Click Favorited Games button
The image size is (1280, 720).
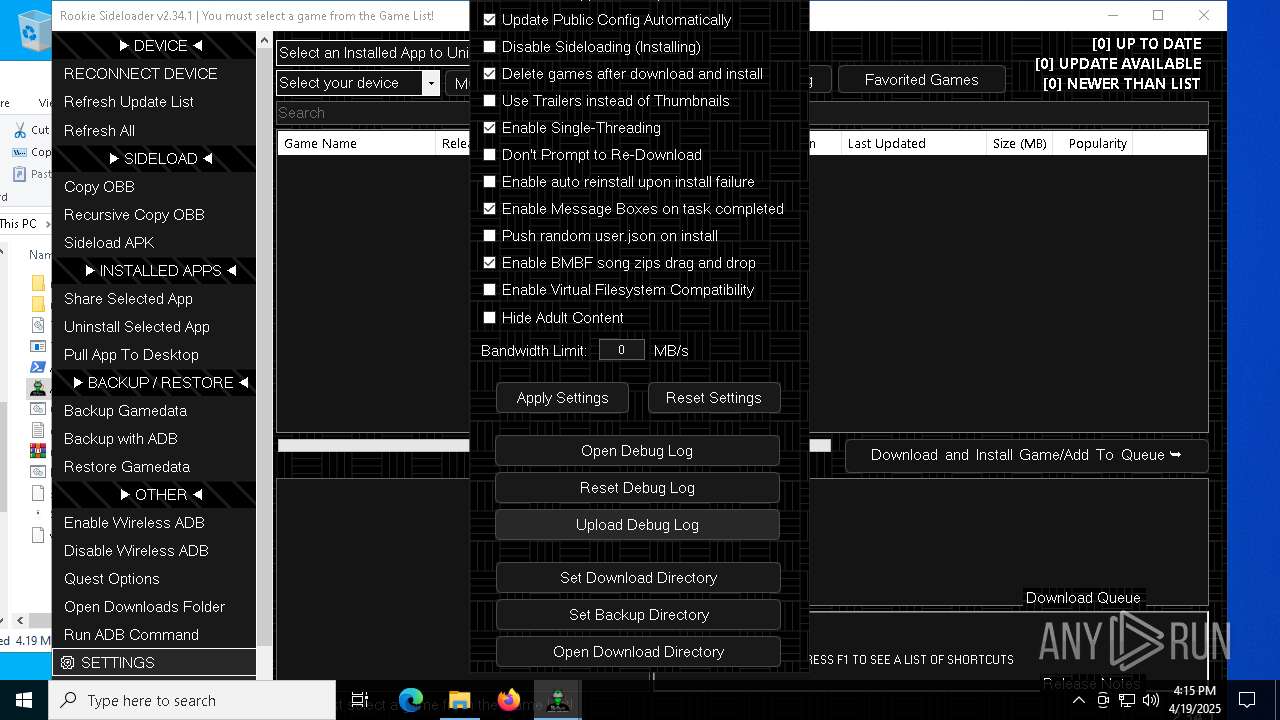(x=922, y=80)
